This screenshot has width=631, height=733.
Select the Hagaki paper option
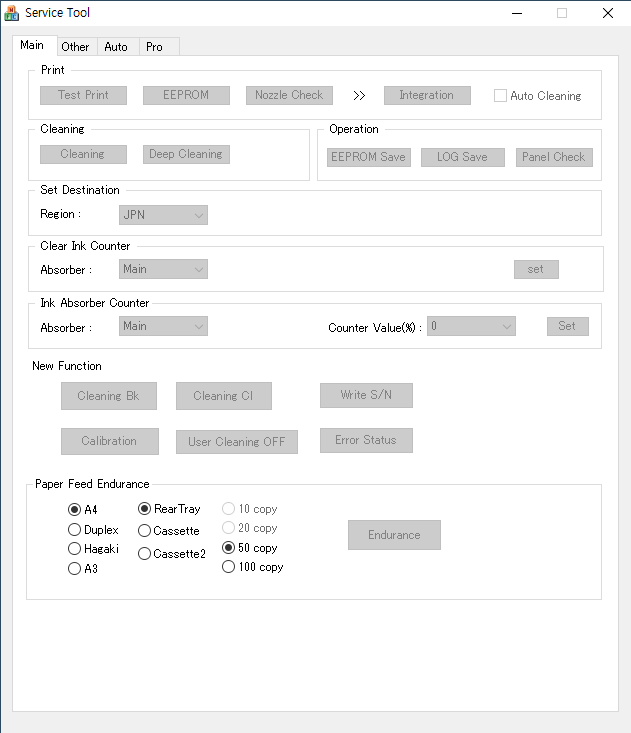coord(74,549)
